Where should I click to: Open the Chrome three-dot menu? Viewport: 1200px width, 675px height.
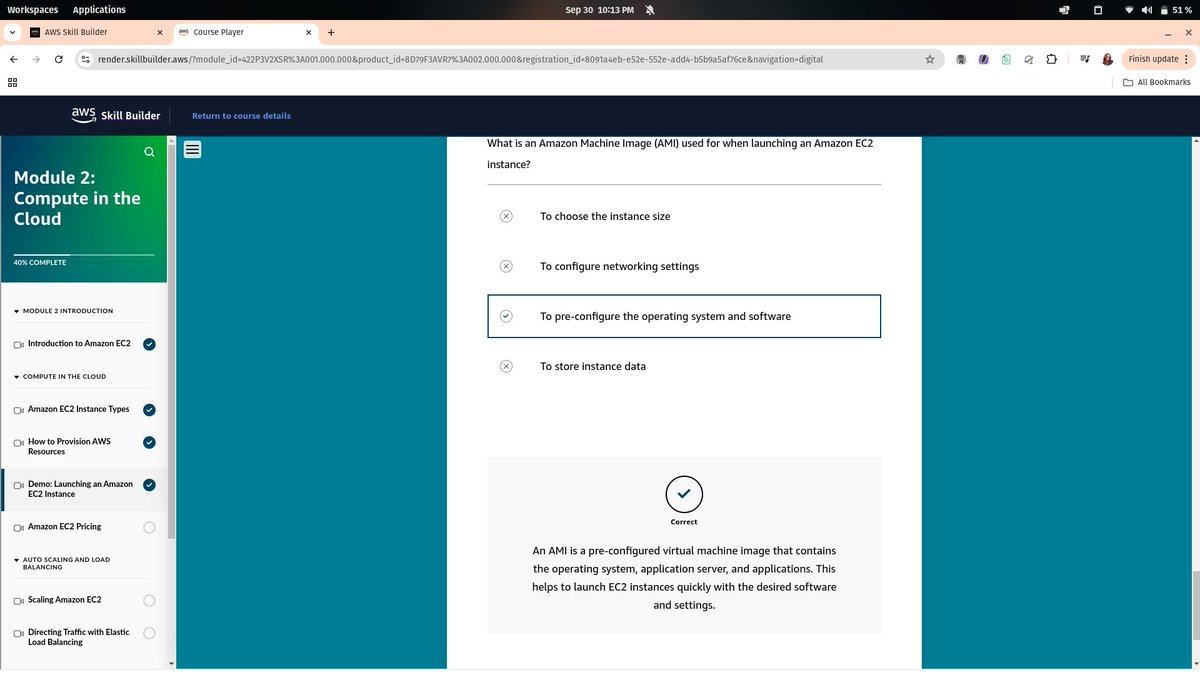point(1187,59)
